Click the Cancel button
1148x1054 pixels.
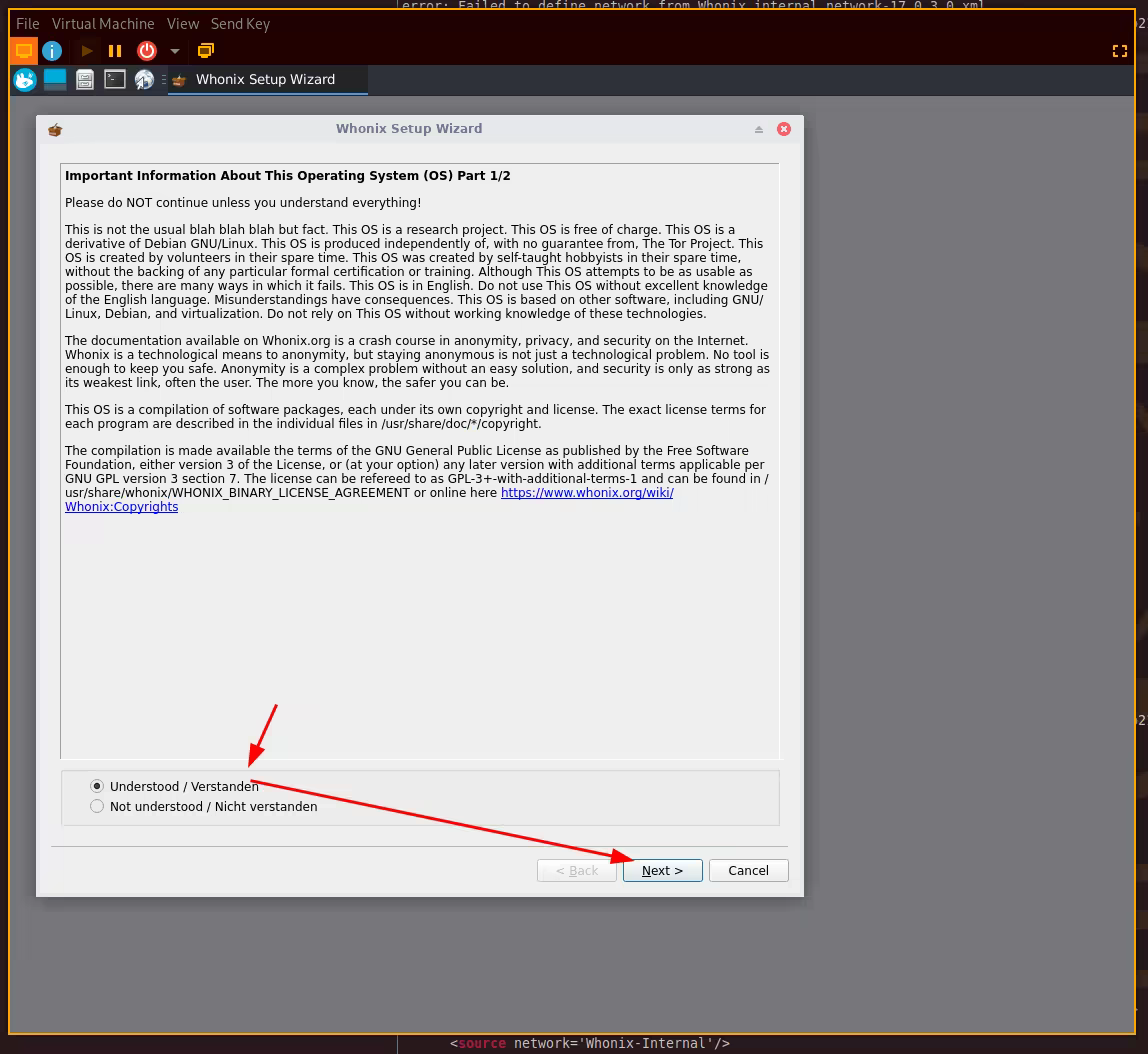click(748, 870)
